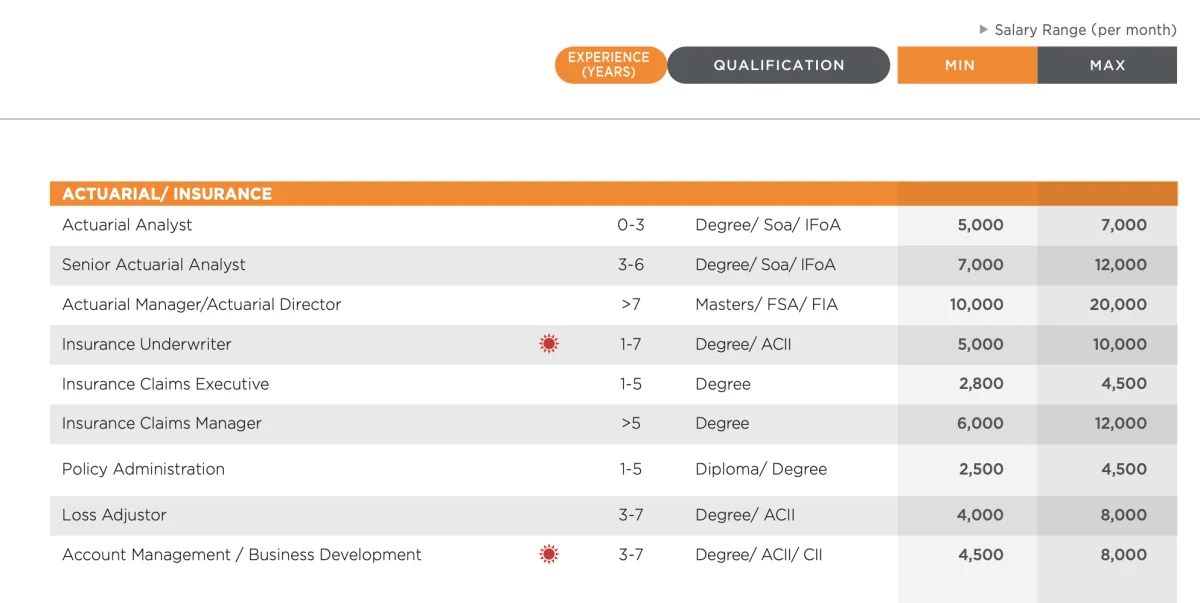
Task: Click the Salary Range (per month) label
Action: tap(1085, 30)
